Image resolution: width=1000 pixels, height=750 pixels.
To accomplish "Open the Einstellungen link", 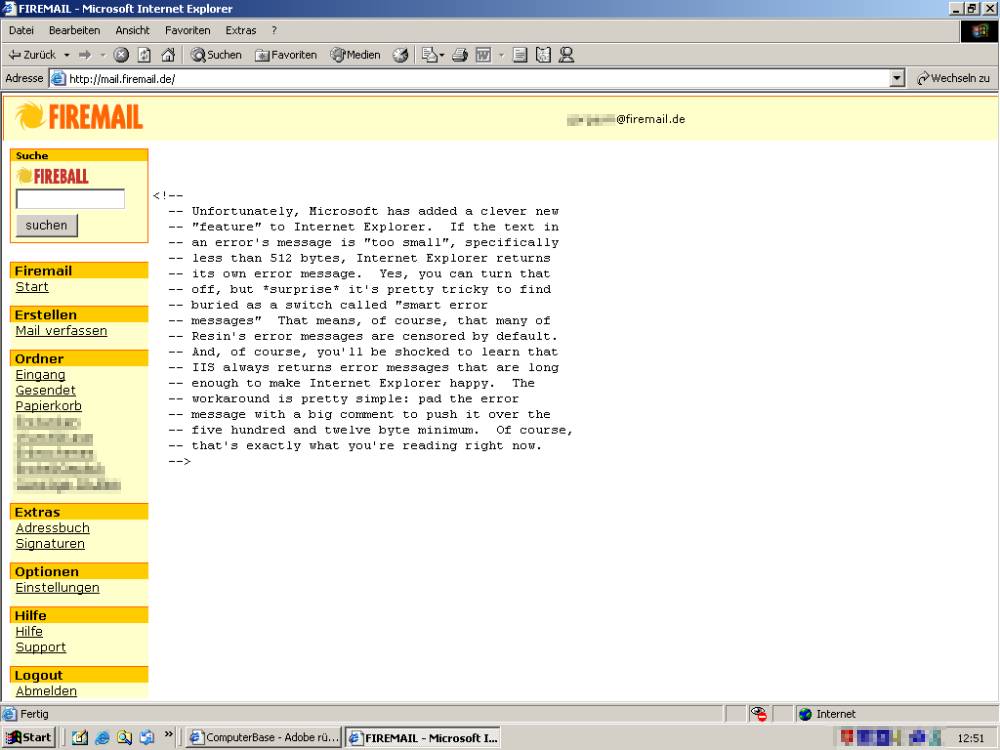I will point(57,588).
